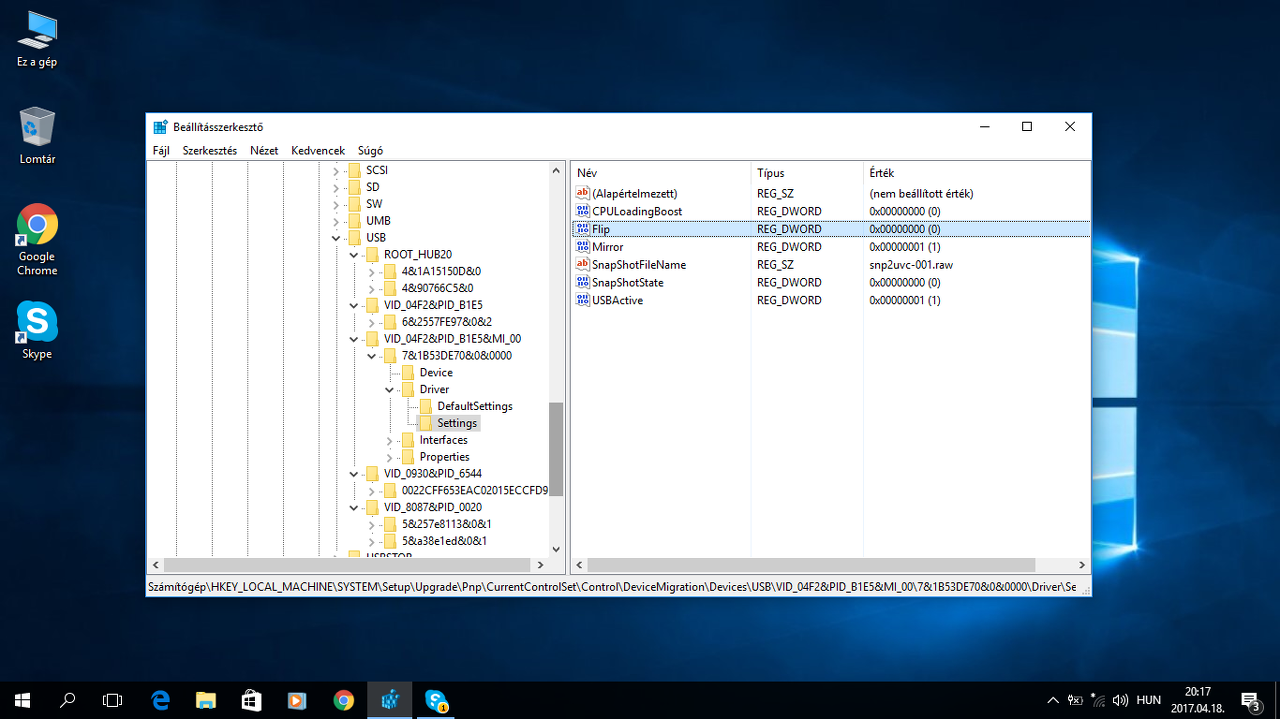Open Microsoft Edge from taskbar
Screen dimensions: 1280x719
[x=160, y=700]
